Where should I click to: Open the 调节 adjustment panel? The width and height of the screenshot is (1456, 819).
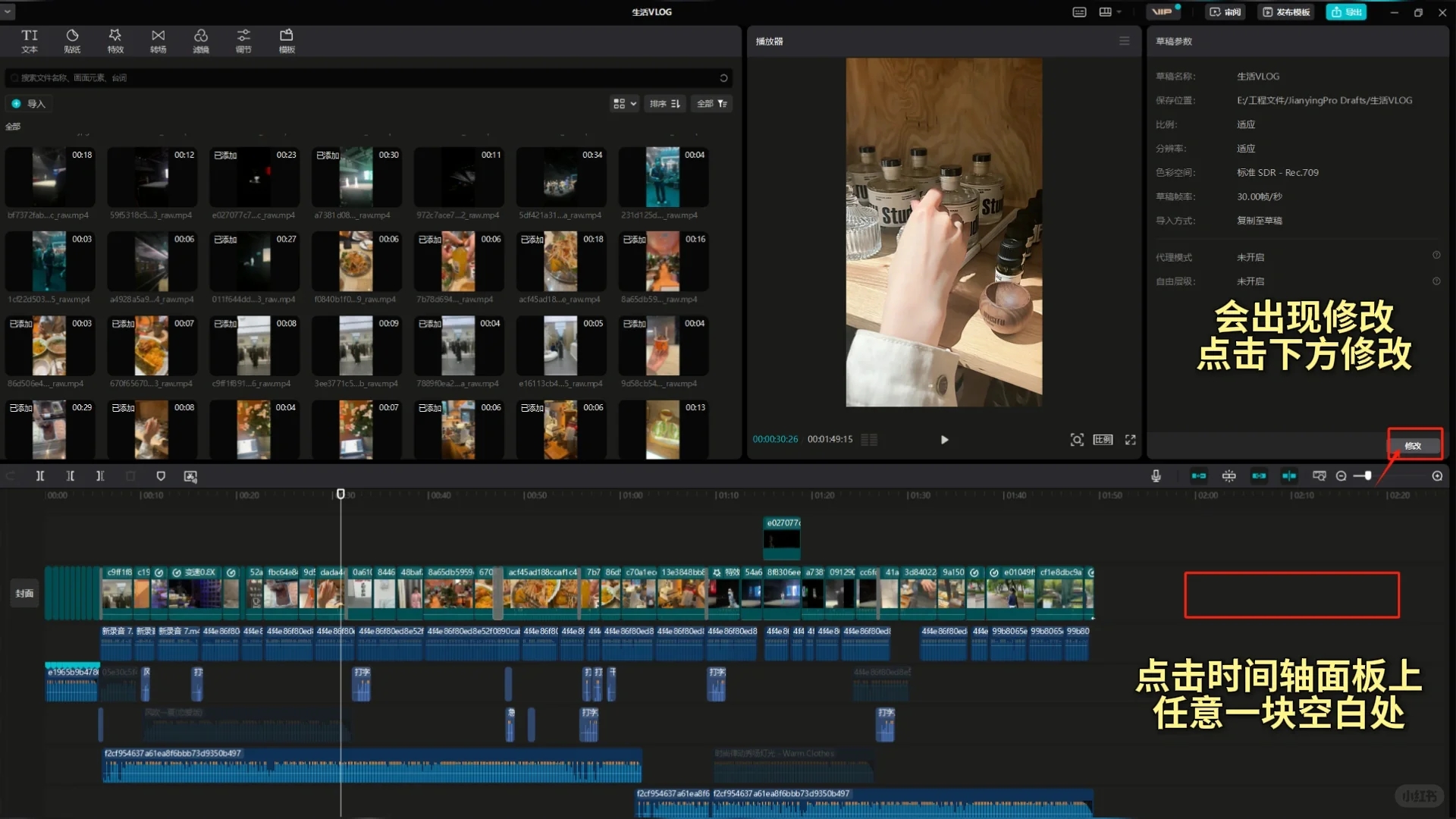(243, 41)
